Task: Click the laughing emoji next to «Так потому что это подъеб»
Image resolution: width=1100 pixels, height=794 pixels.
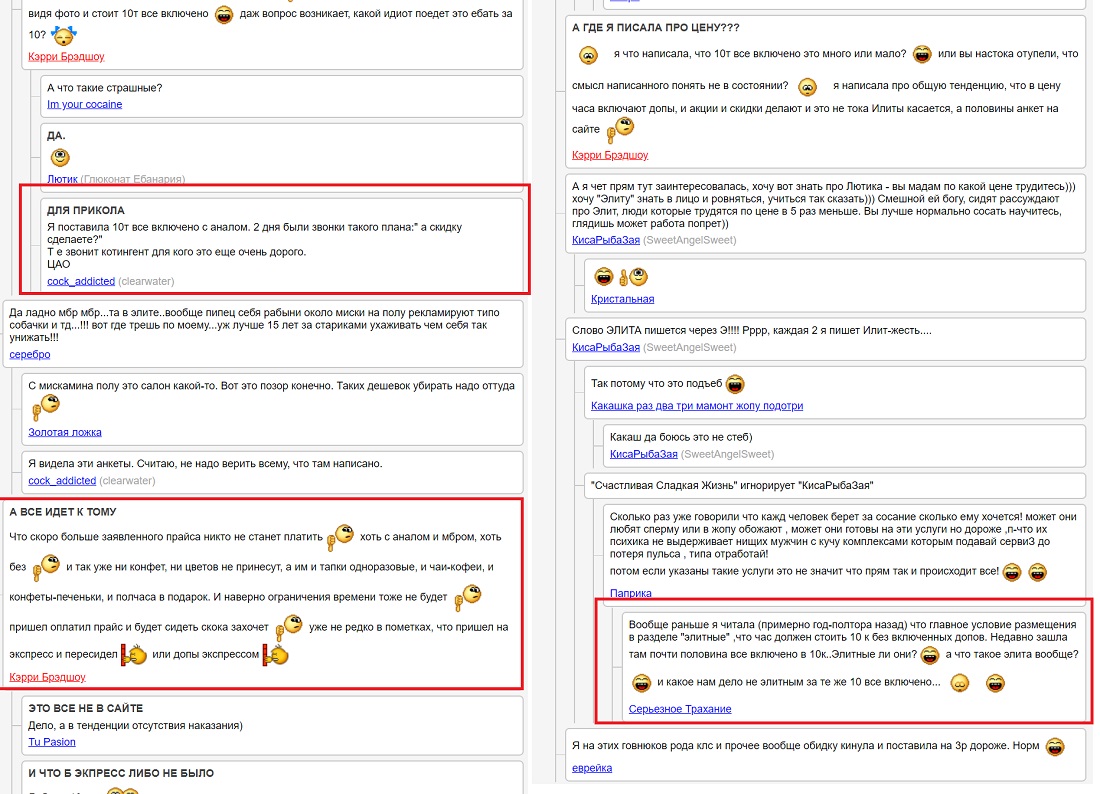Action: (x=735, y=384)
